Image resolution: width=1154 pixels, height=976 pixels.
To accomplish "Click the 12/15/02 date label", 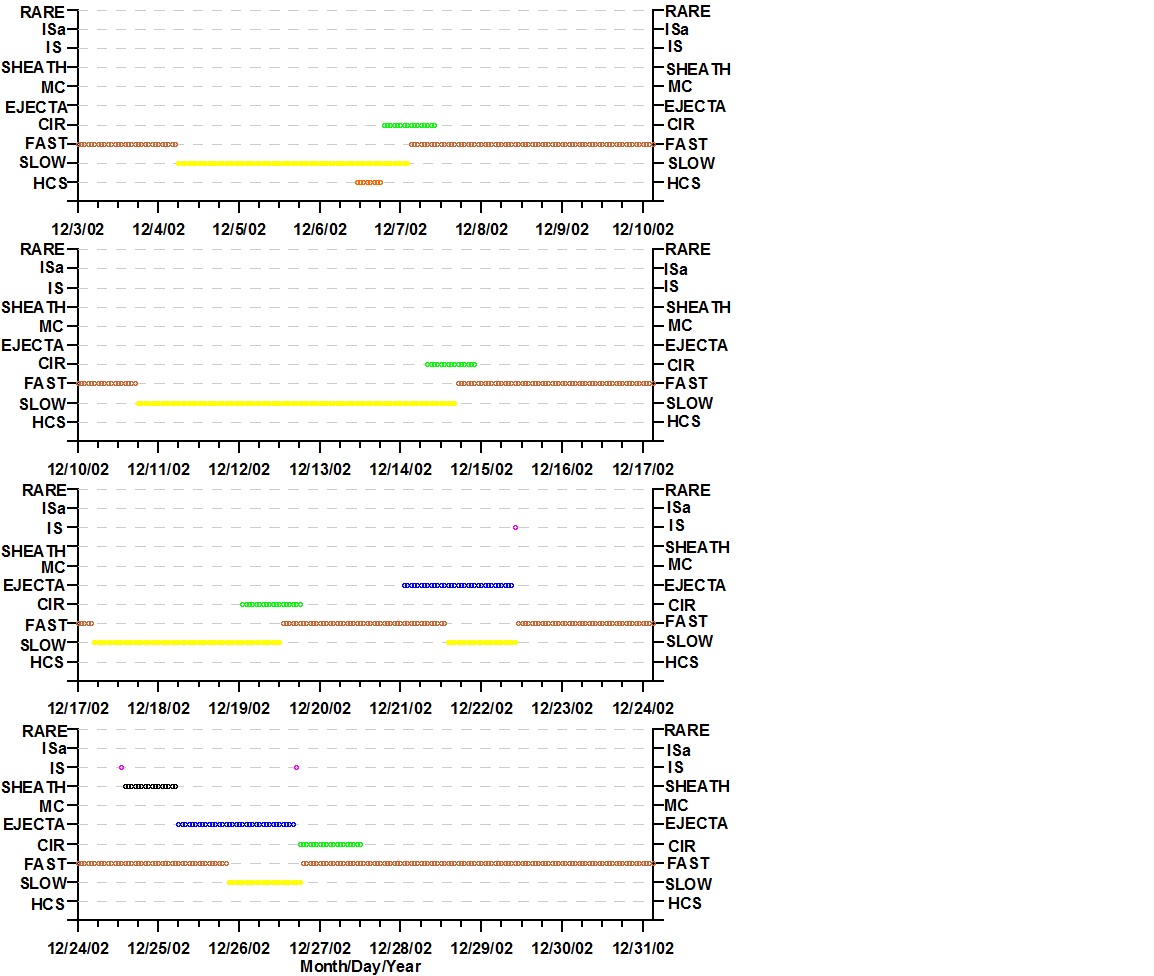I will (x=481, y=470).
